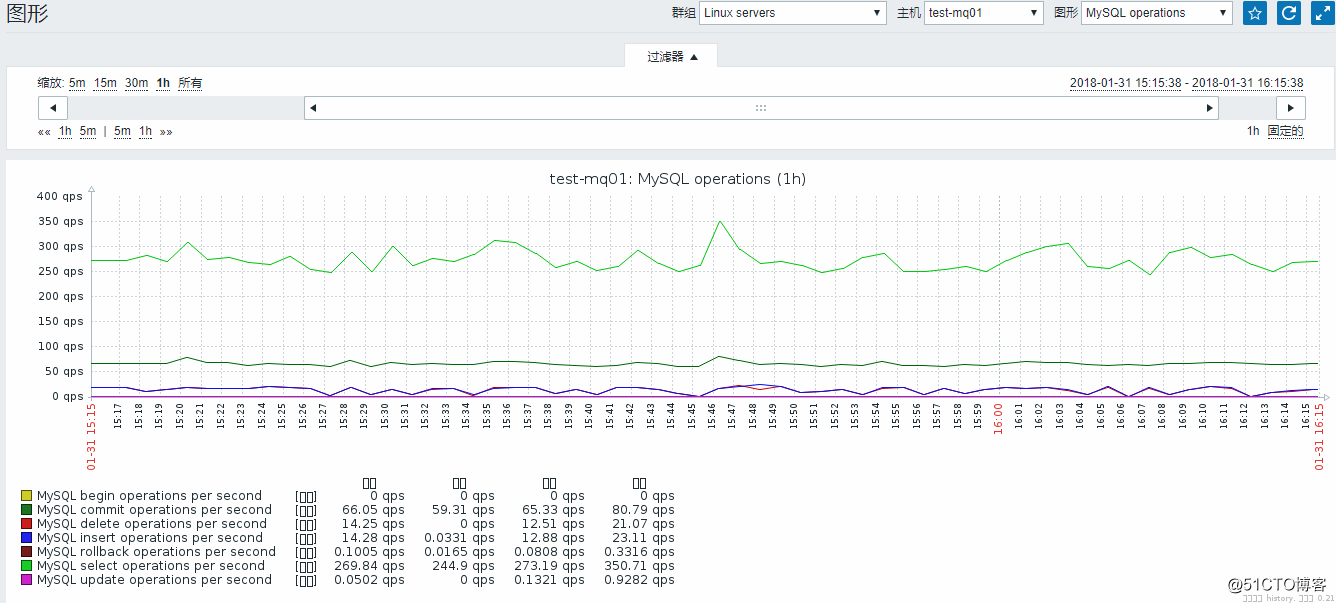This screenshot has width=1336, height=603.
Task: Click the time range slider grip
Action: [x=761, y=108]
